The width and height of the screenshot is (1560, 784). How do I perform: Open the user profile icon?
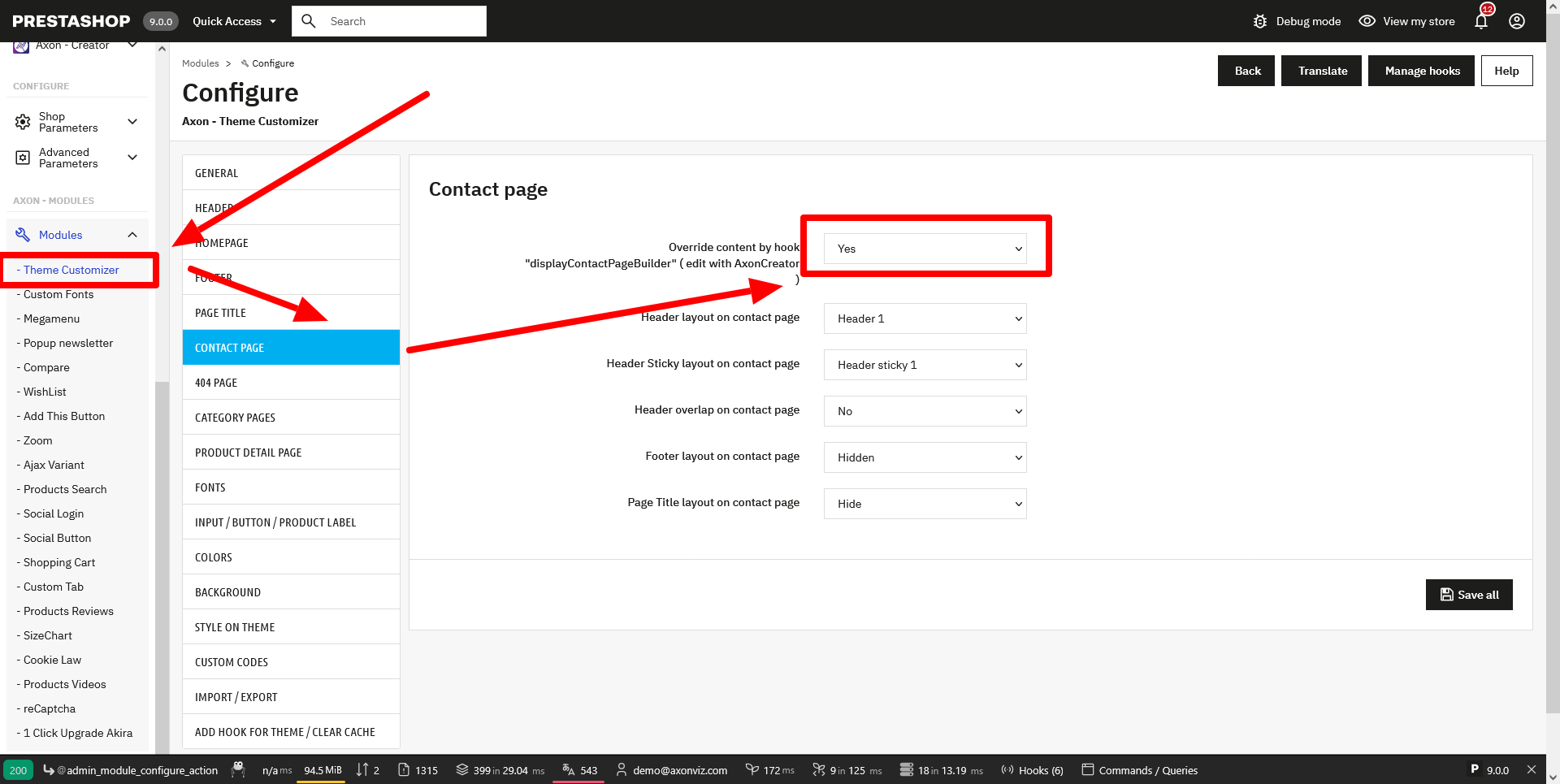click(x=1517, y=21)
